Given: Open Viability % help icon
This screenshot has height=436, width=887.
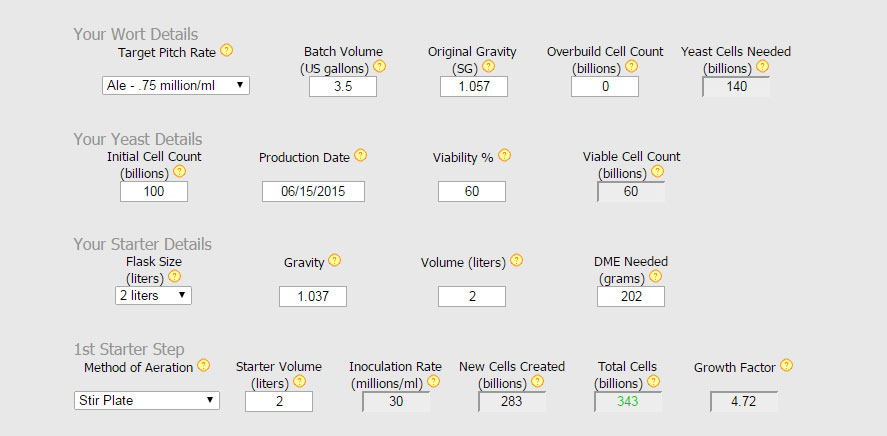Looking at the screenshot, I should pos(504,156).
